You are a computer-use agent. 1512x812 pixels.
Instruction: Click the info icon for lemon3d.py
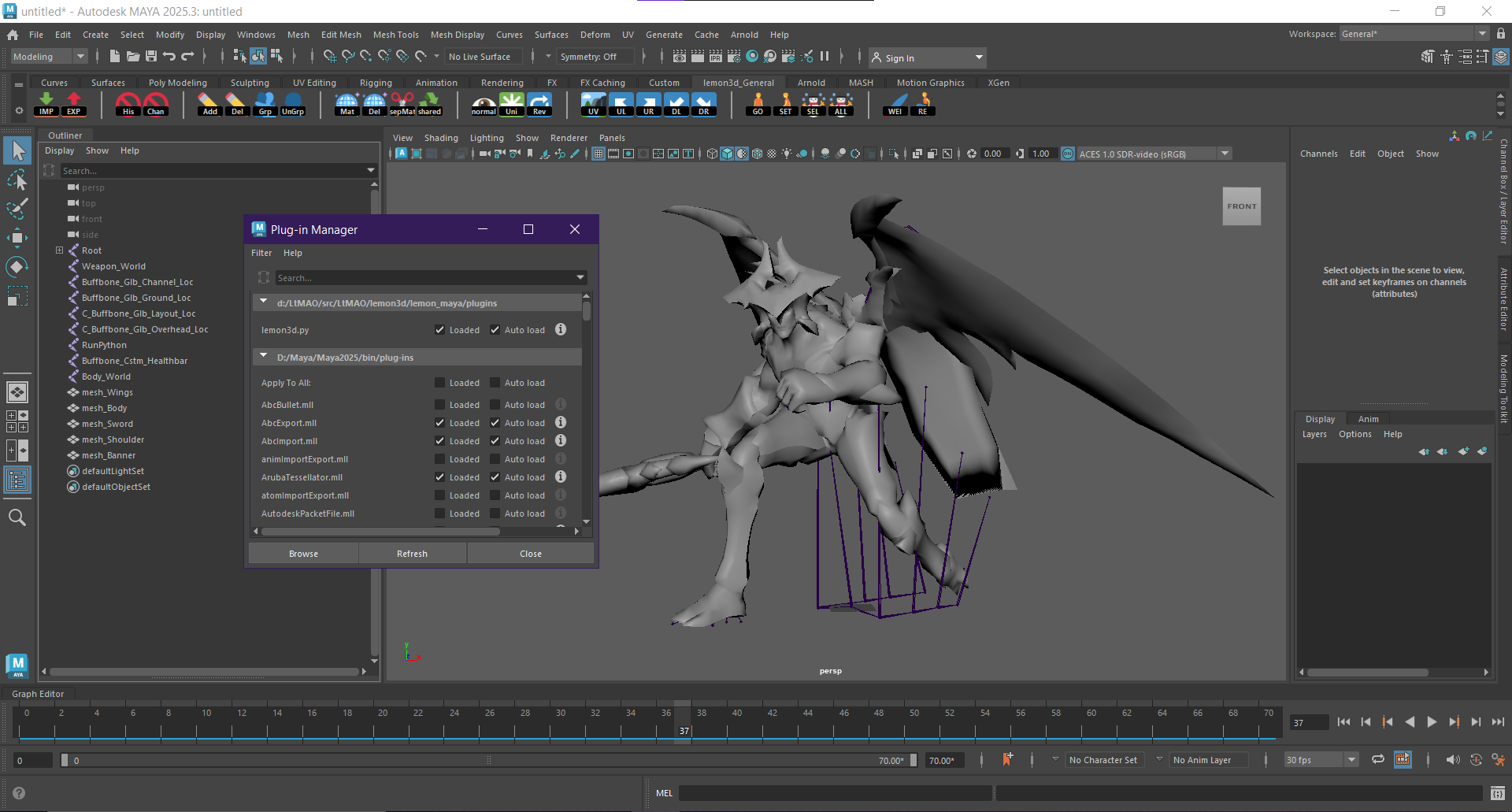pyautogui.click(x=561, y=330)
